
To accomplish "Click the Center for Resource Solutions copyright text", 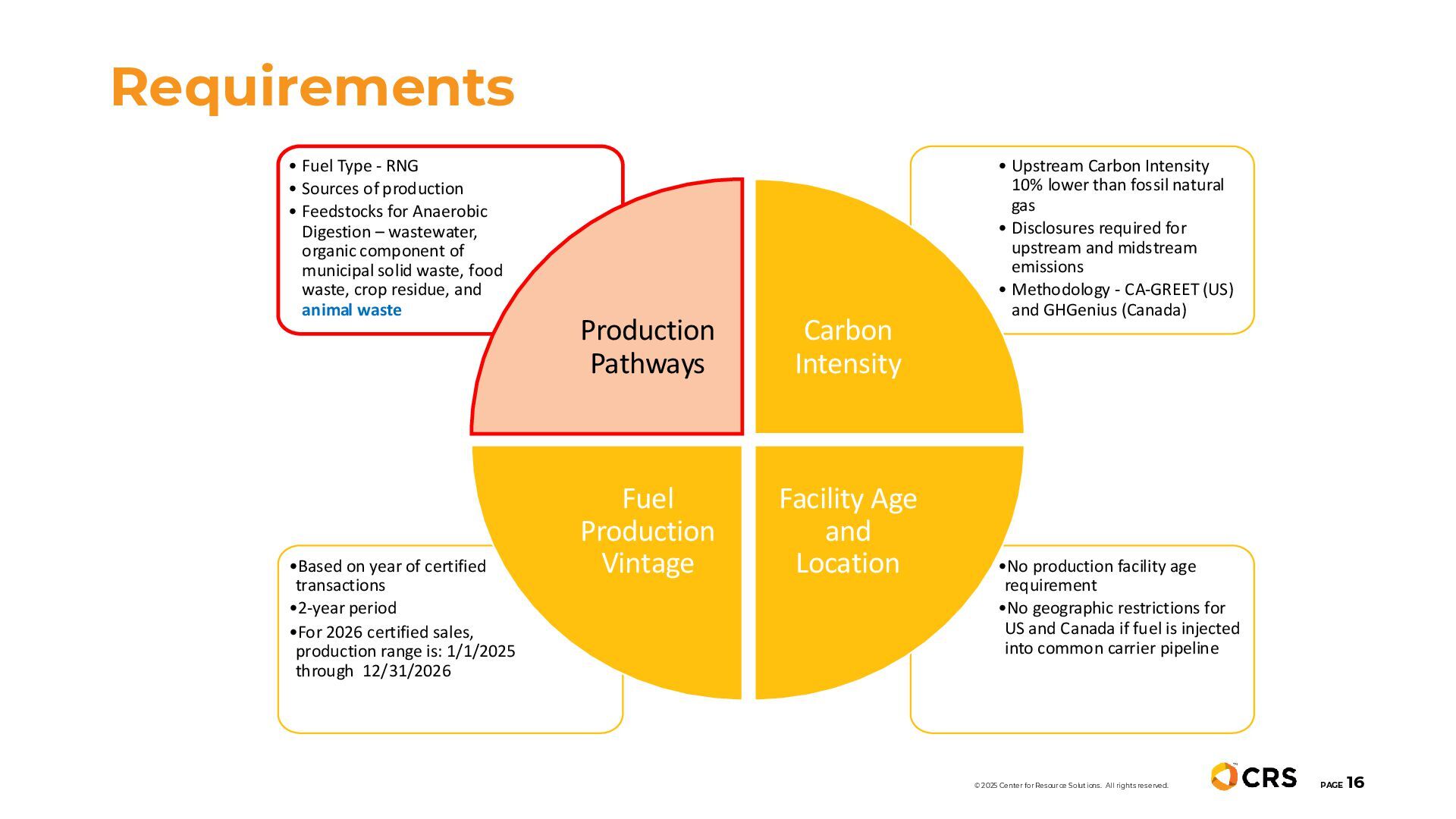I will 1071,786.
